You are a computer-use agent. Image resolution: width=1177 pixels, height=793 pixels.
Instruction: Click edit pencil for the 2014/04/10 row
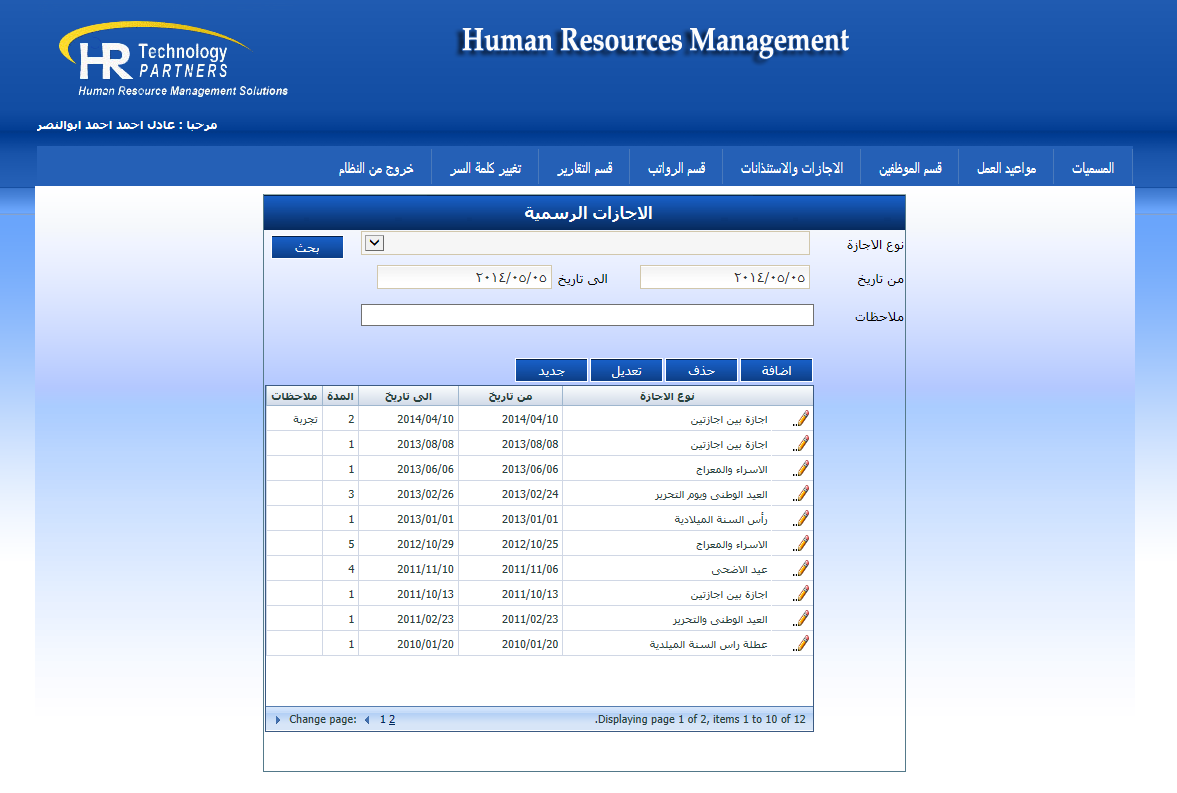pos(801,419)
